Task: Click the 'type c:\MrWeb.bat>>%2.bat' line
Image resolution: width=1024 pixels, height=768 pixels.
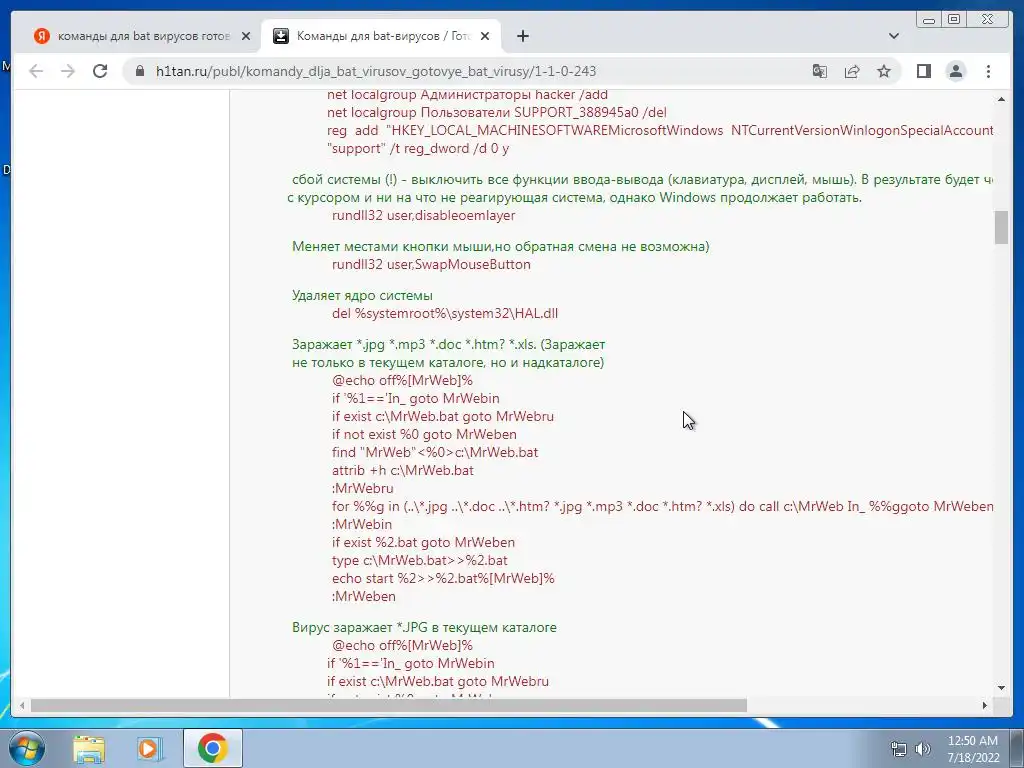Action: pos(419,560)
